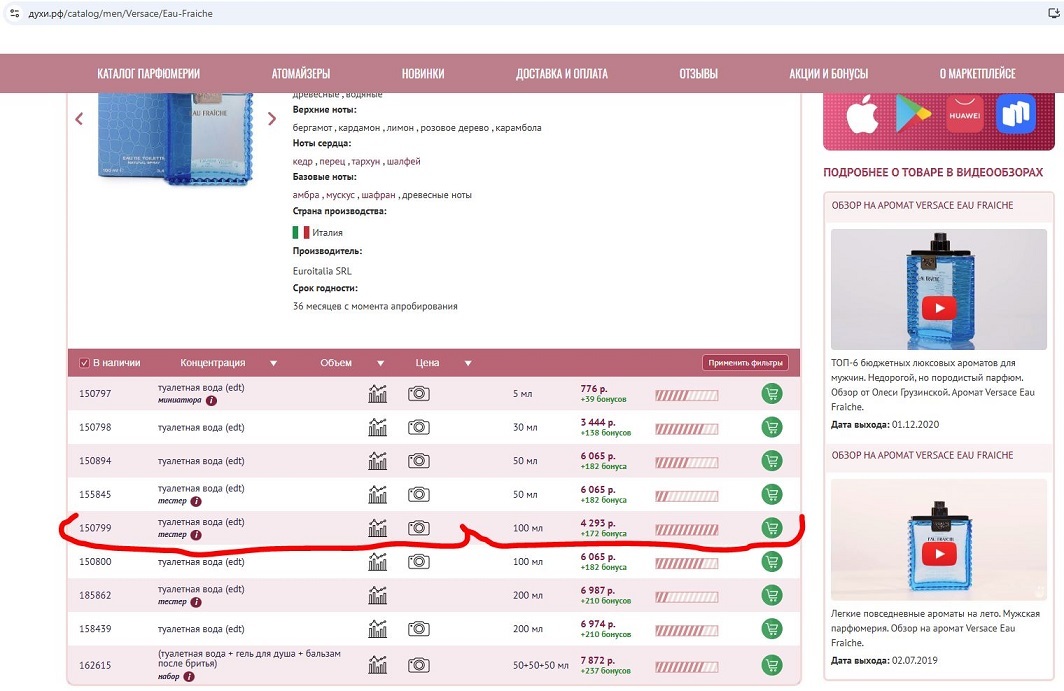This screenshot has height=691, width=1064.
Task: Add item 150797 5 ml to cart
Action: [771, 394]
